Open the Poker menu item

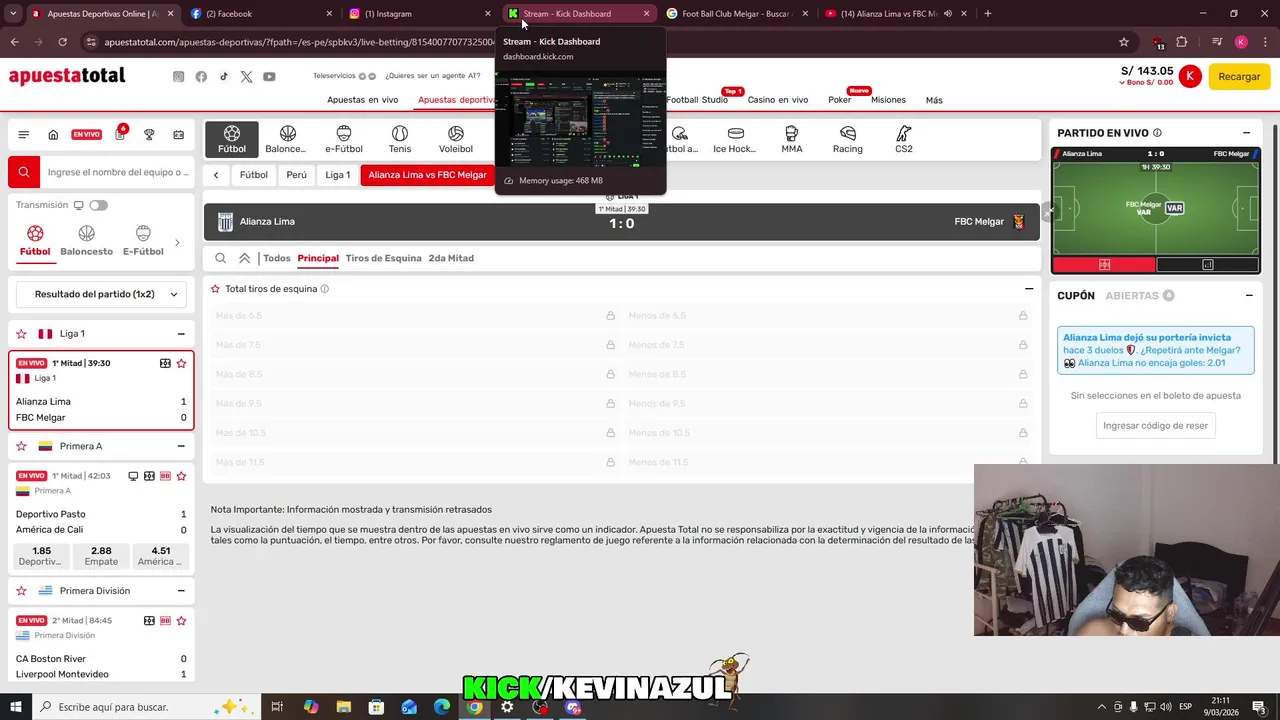[x=839, y=100]
